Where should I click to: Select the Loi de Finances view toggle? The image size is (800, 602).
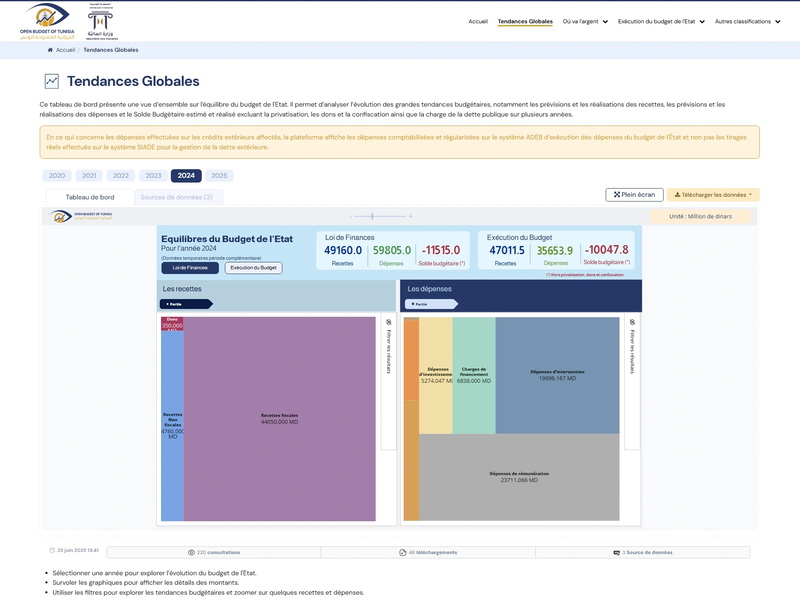(190, 268)
